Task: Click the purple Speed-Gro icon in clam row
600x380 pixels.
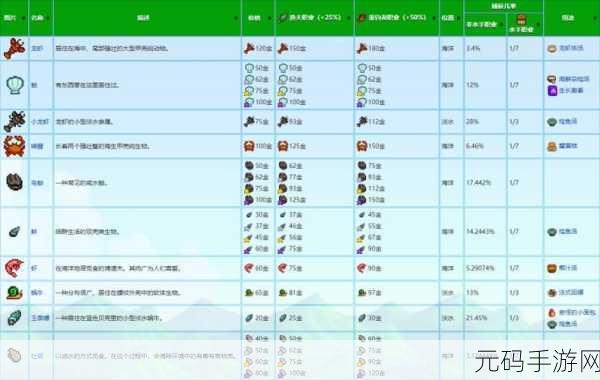Action: point(552,91)
